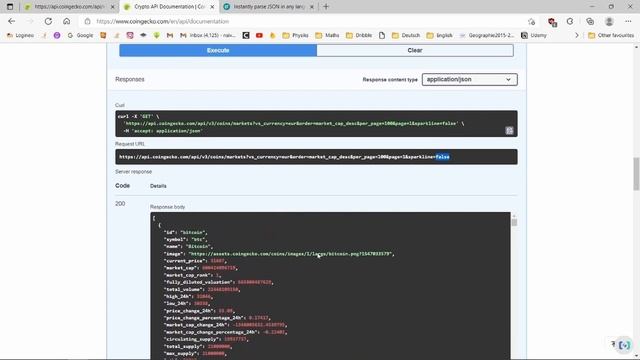This screenshot has width=640, height=360.
Task: Open the Instagram bookmark icon
Action: 130,36
